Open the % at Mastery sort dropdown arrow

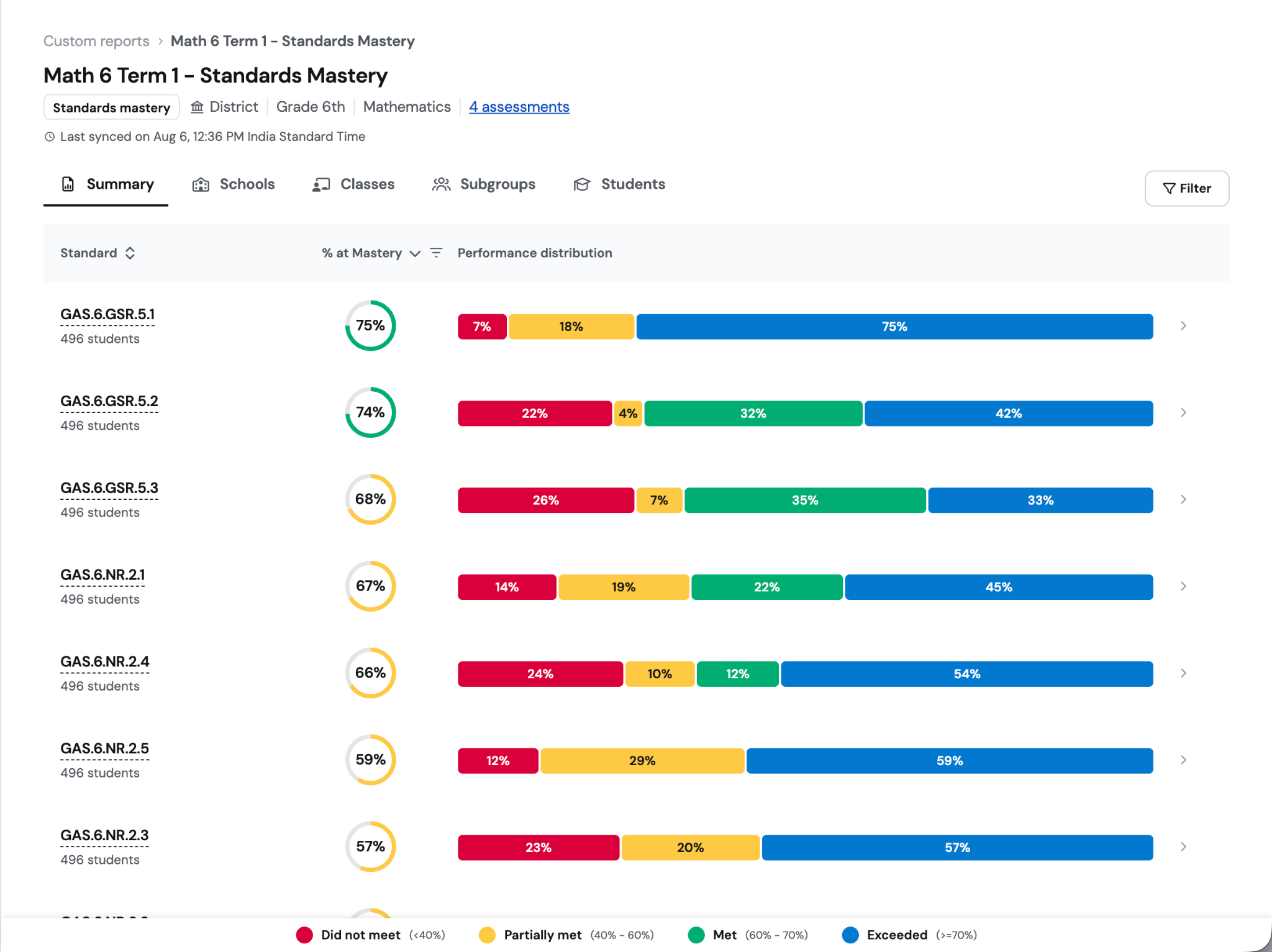[415, 253]
